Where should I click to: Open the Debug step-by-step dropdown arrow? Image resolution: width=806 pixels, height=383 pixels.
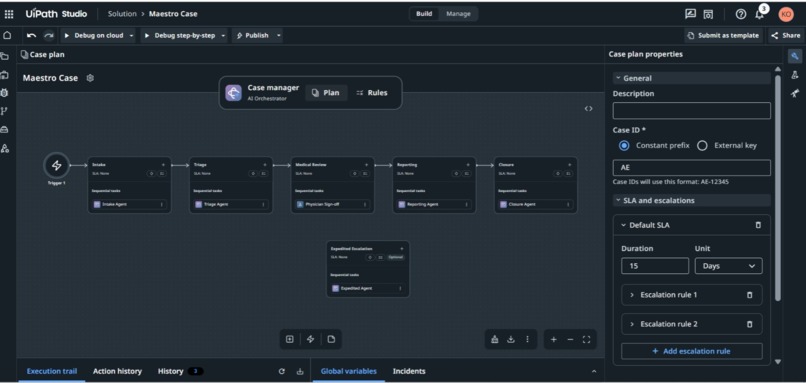point(223,35)
